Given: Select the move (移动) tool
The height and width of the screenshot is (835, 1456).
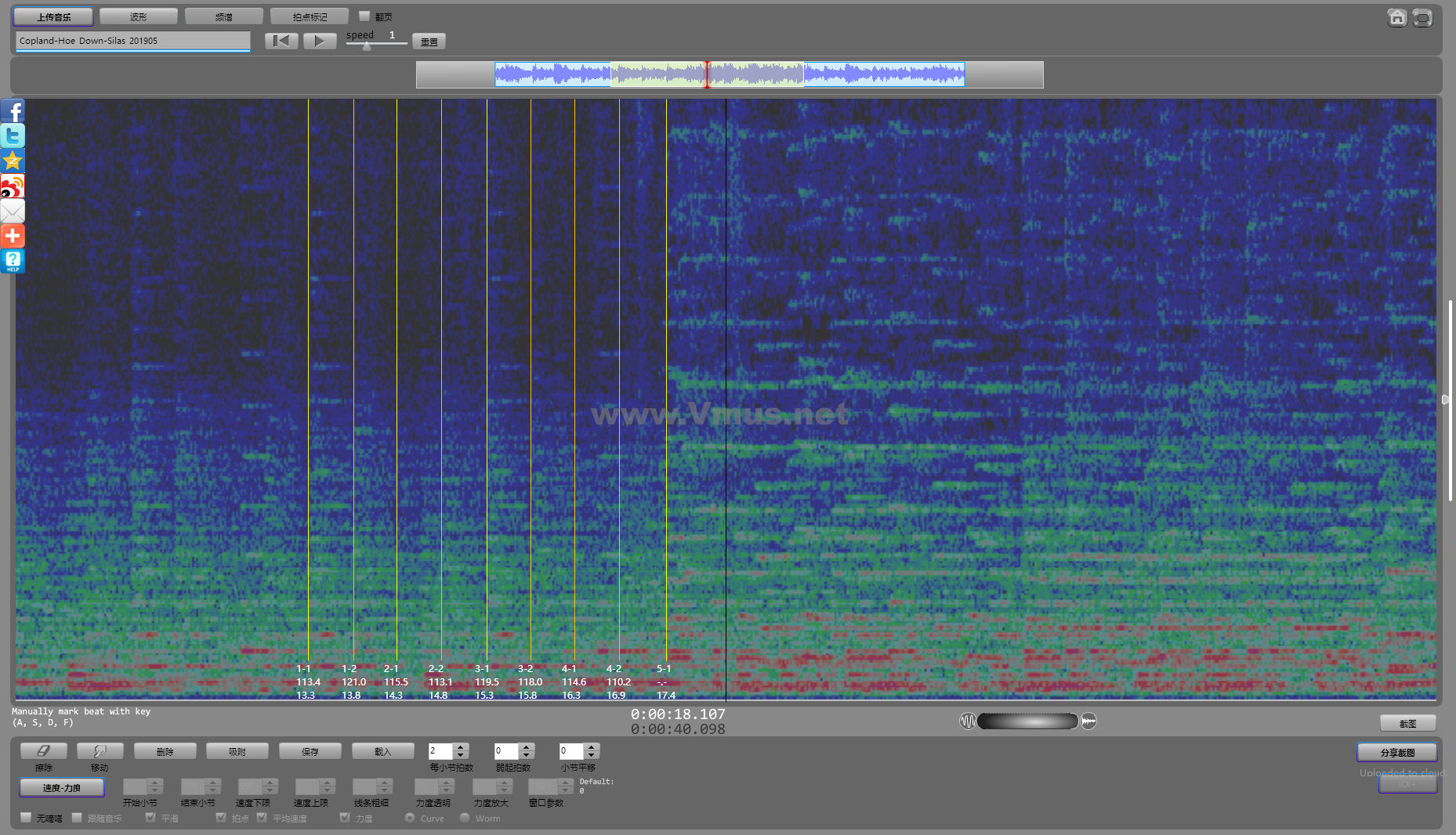Looking at the screenshot, I should (100, 750).
